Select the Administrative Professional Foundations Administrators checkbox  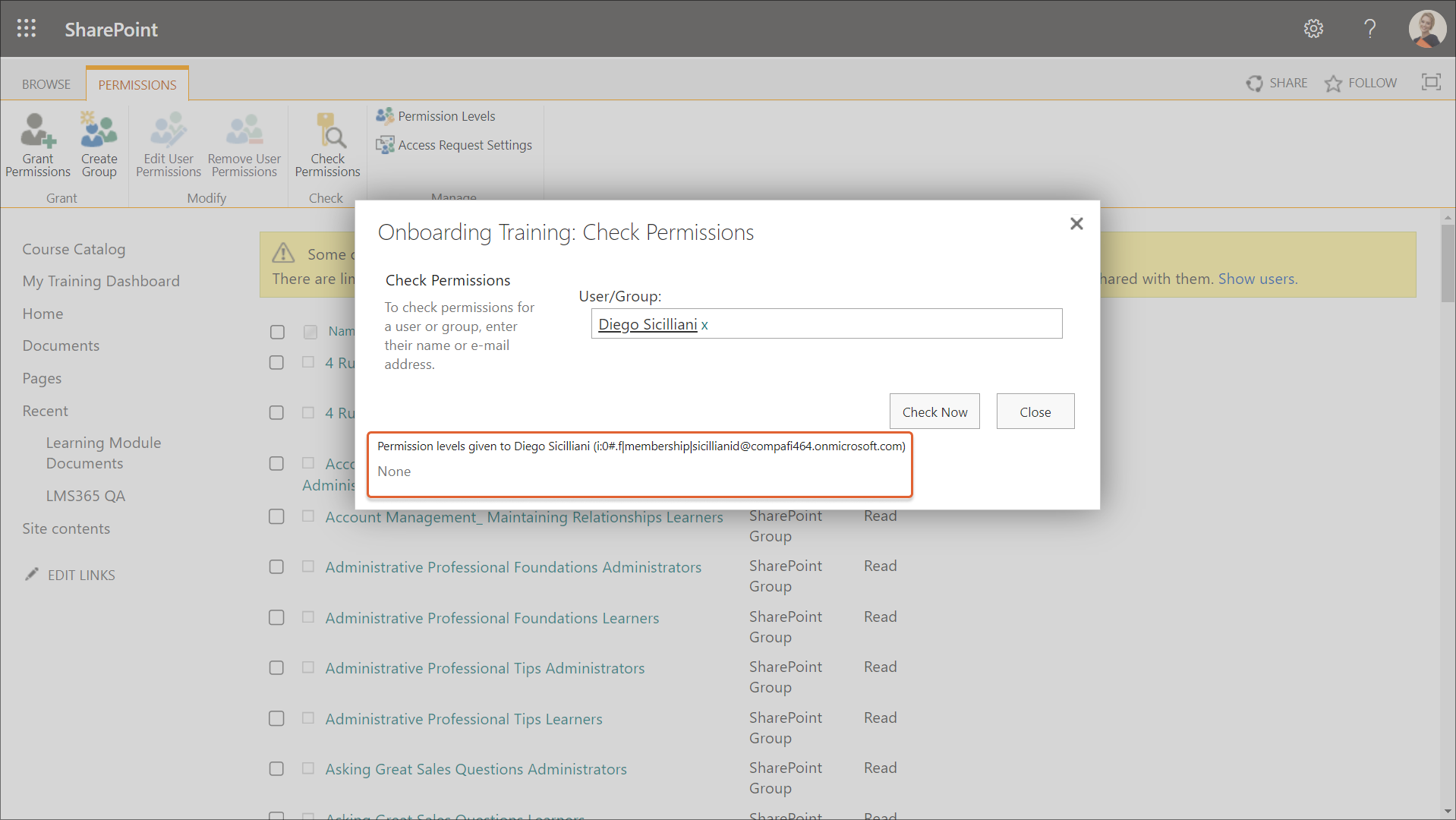pos(276,567)
